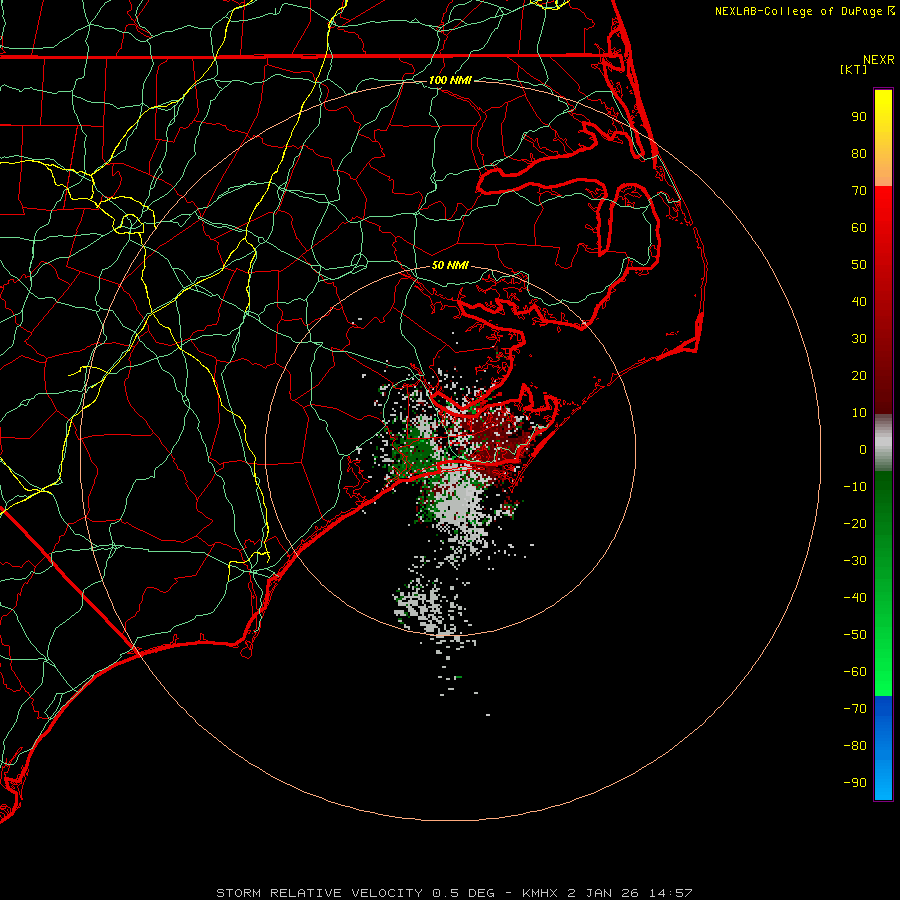The height and width of the screenshot is (900, 900).
Task: Click the -90 value on the velocity scale
Action: (855, 783)
